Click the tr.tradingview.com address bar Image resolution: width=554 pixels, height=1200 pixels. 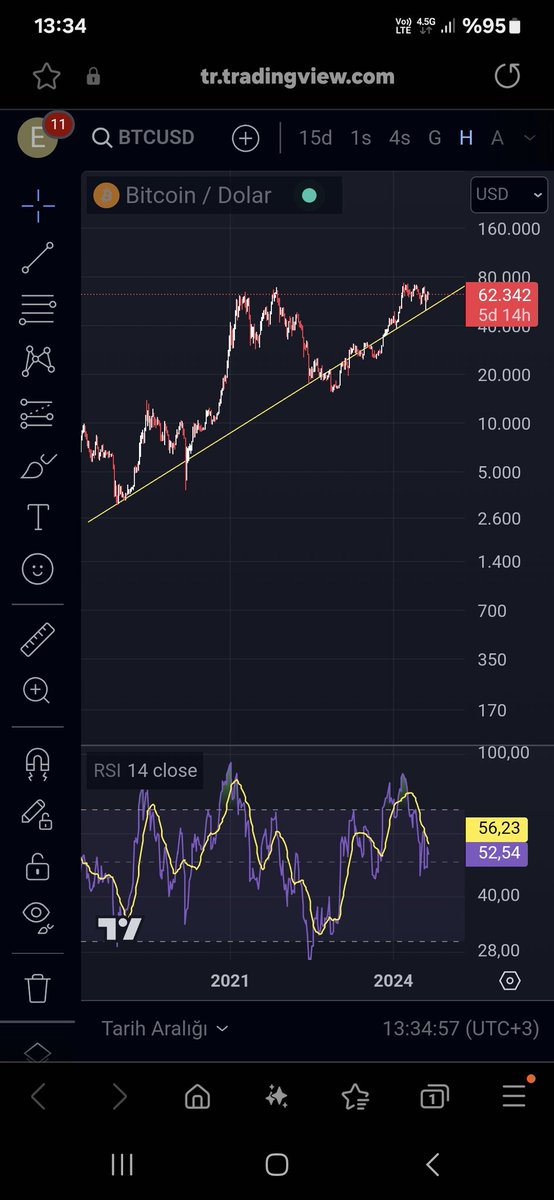(297, 76)
